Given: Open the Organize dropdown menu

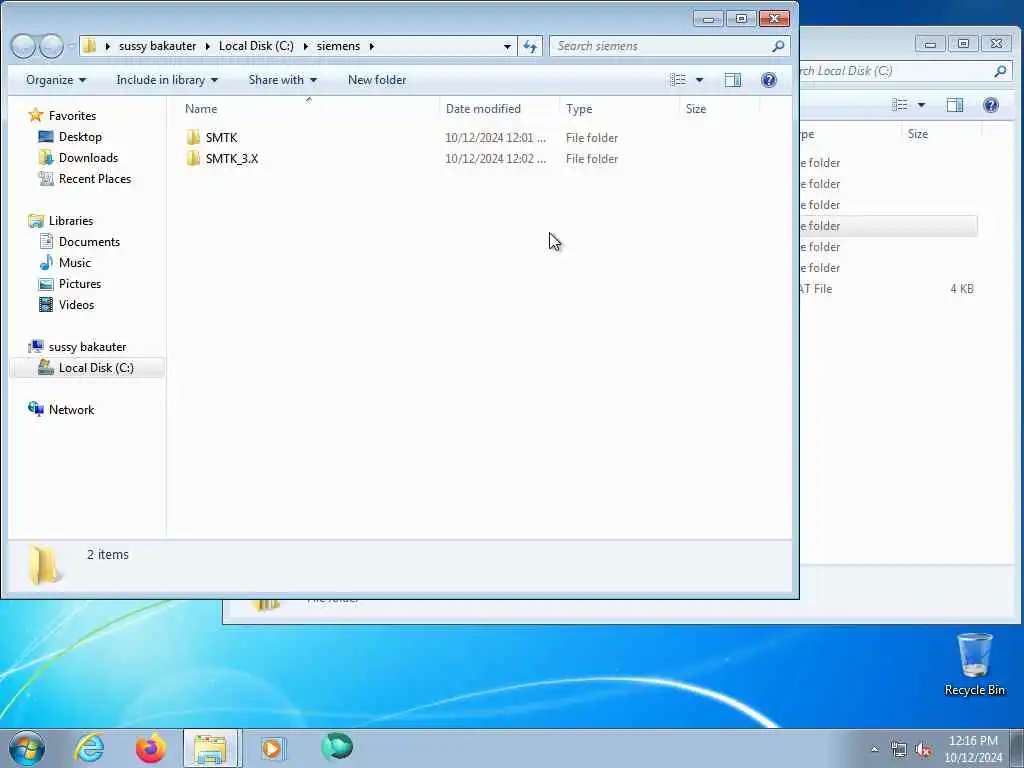Looking at the screenshot, I should point(56,80).
